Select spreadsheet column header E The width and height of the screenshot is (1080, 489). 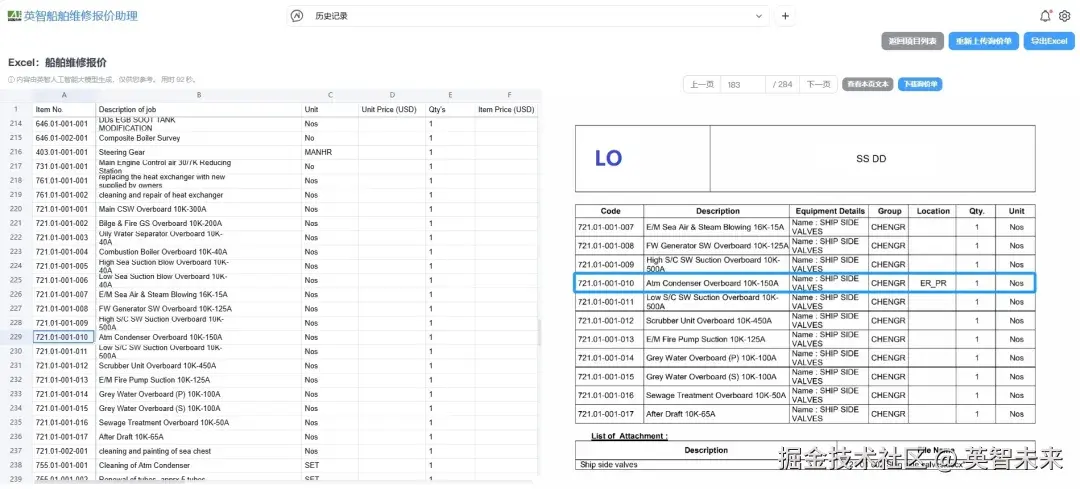pos(450,95)
